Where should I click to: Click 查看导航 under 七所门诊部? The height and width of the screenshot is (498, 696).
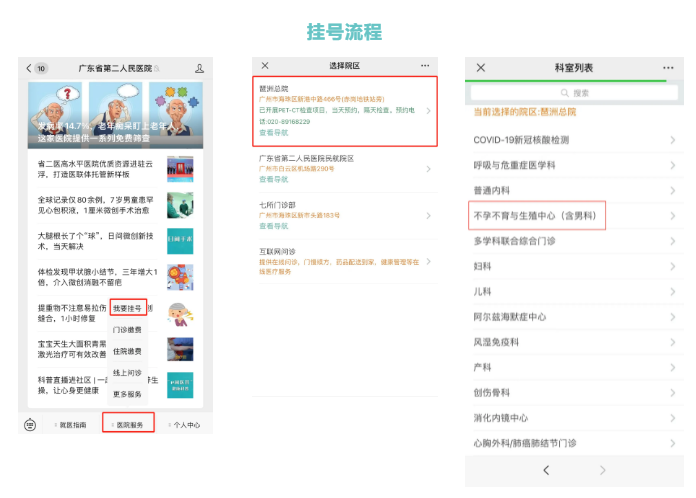pyautogui.click(x=273, y=226)
